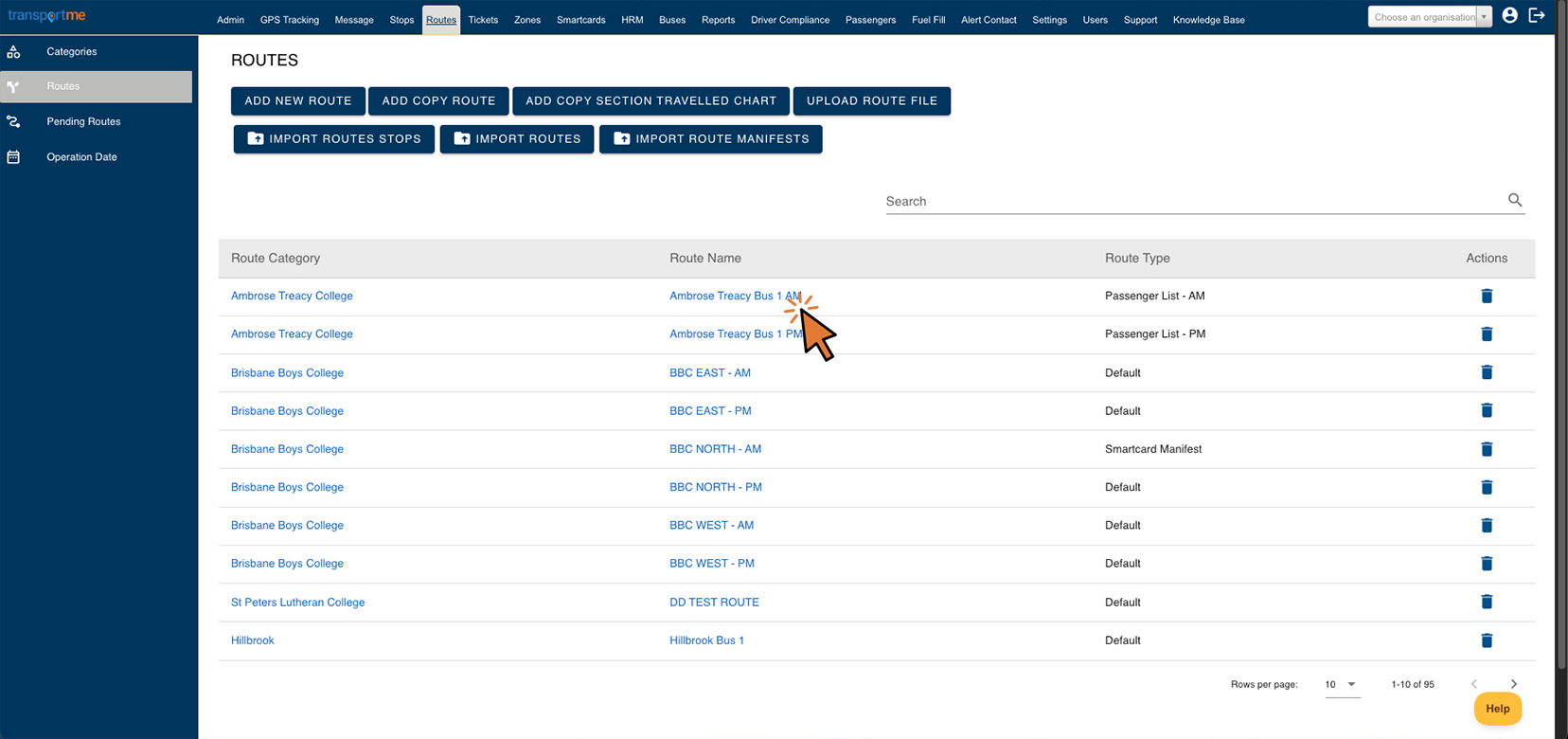
Task: Open the Choose an organisation dropdown
Action: [1430, 17]
